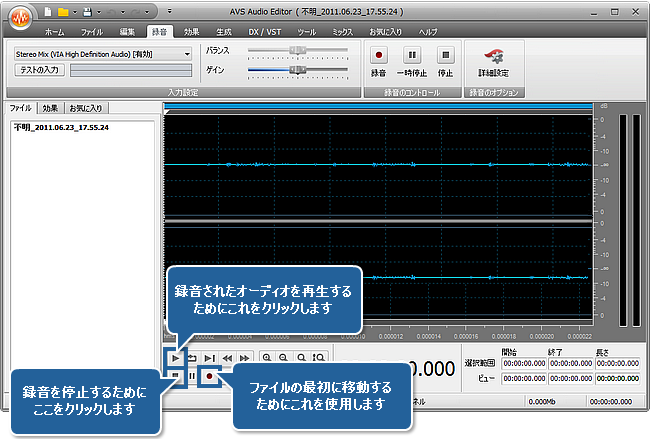
Task: Switch to the ファイル ribbon tab
Action: (92, 32)
